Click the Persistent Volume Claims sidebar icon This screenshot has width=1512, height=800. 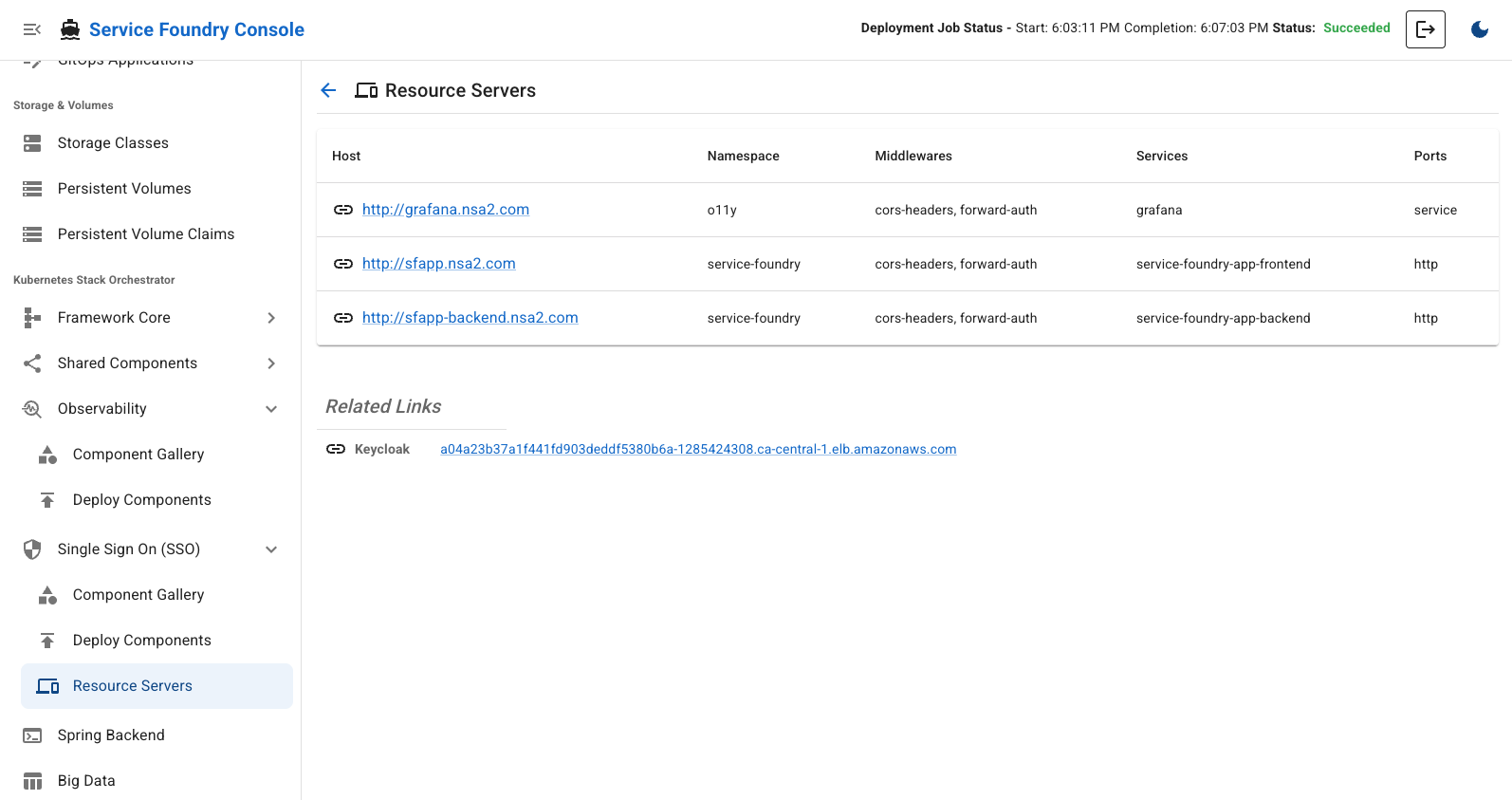pos(32,234)
